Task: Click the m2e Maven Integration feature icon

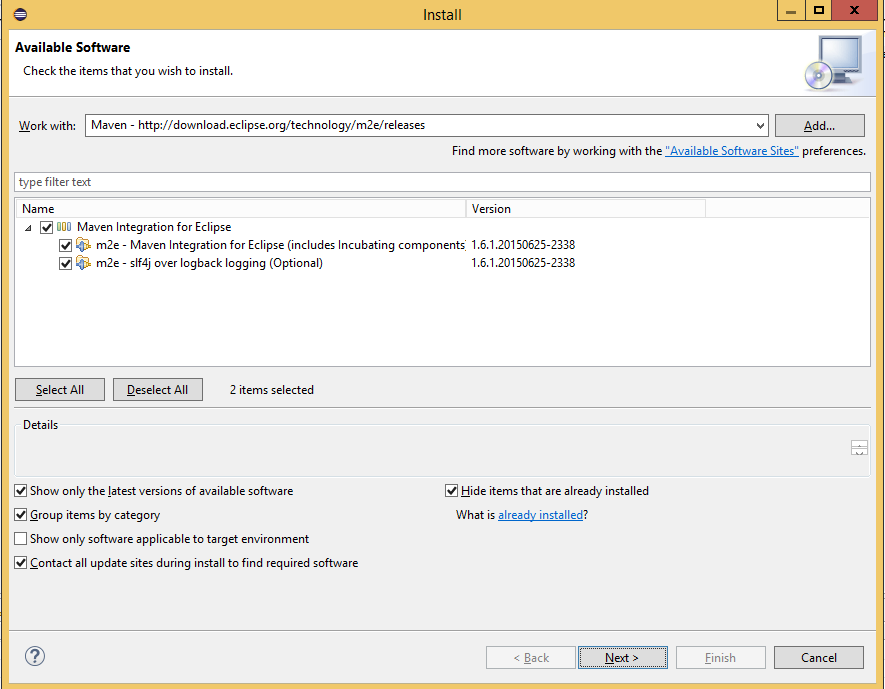Action: [83, 245]
